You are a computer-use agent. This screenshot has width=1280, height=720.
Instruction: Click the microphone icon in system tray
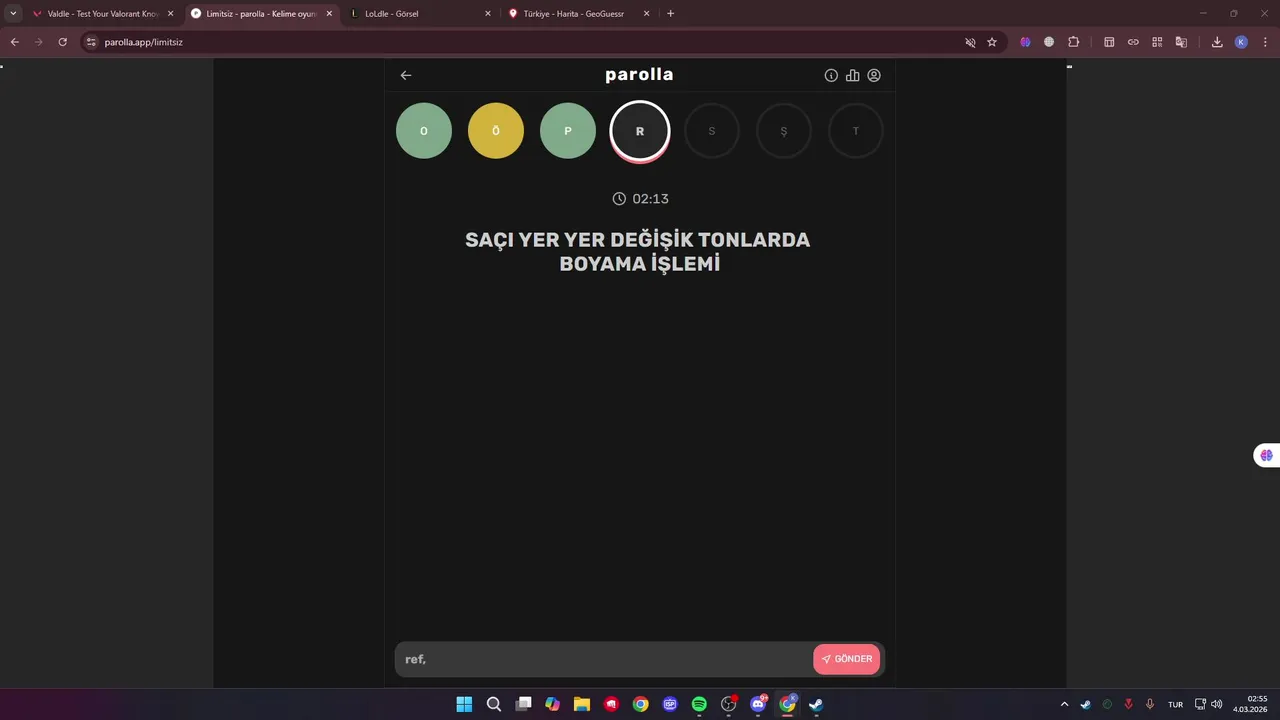(x=1150, y=704)
